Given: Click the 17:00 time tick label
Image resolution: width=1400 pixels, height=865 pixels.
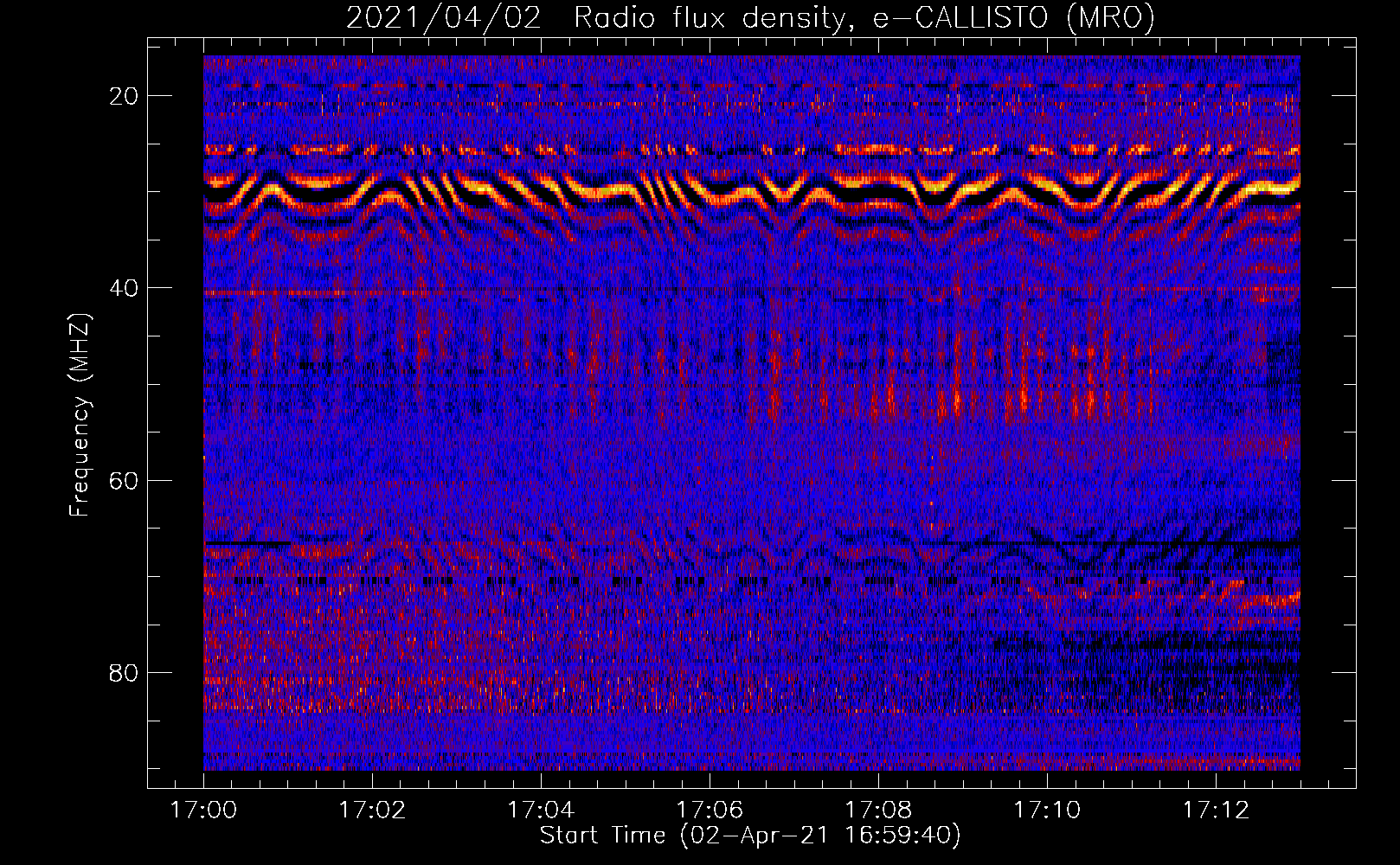Looking at the screenshot, I should pyautogui.click(x=204, y=810).
